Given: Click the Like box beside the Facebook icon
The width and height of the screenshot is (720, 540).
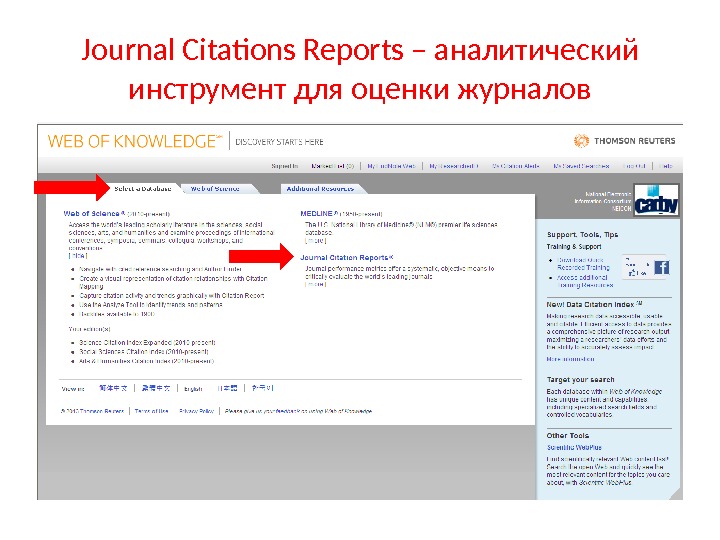Looking at the screenshot, I should click(637, 267).
